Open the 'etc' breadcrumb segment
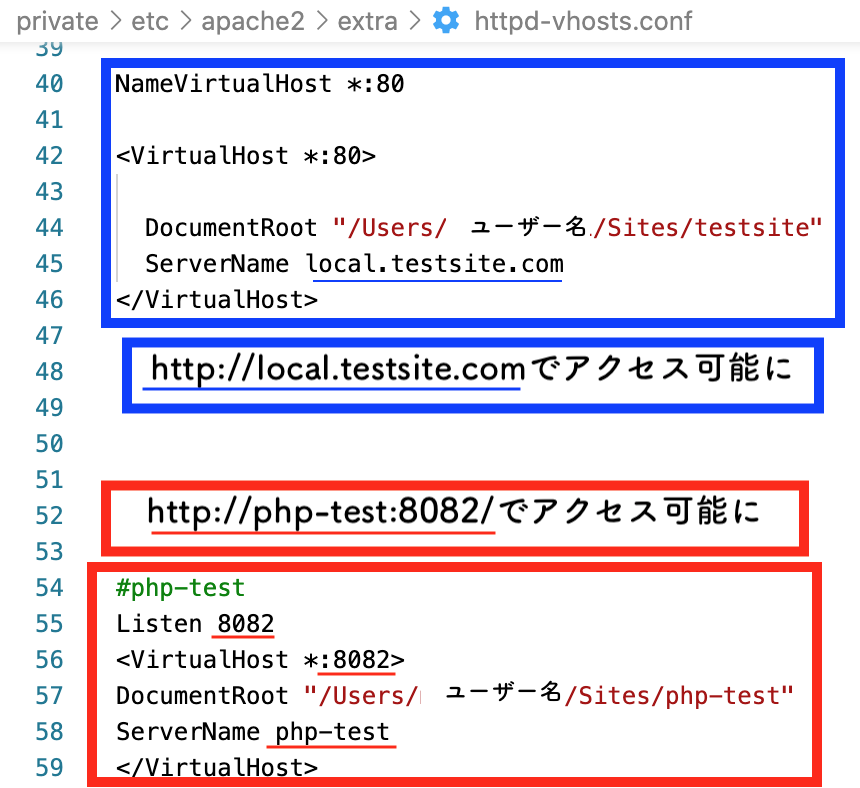 150,22
